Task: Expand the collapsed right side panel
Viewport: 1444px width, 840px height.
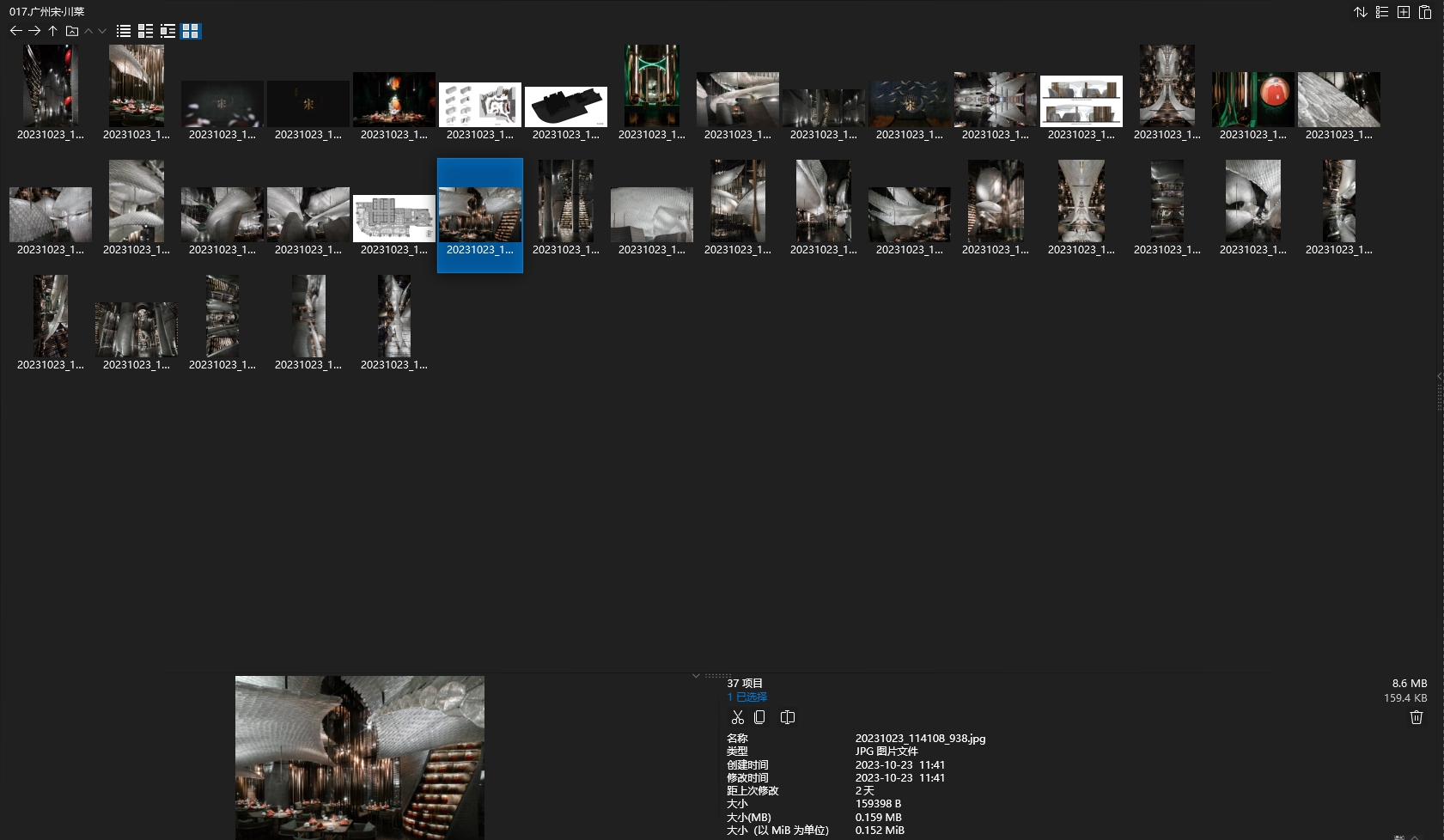Action: click(1439, 376)
